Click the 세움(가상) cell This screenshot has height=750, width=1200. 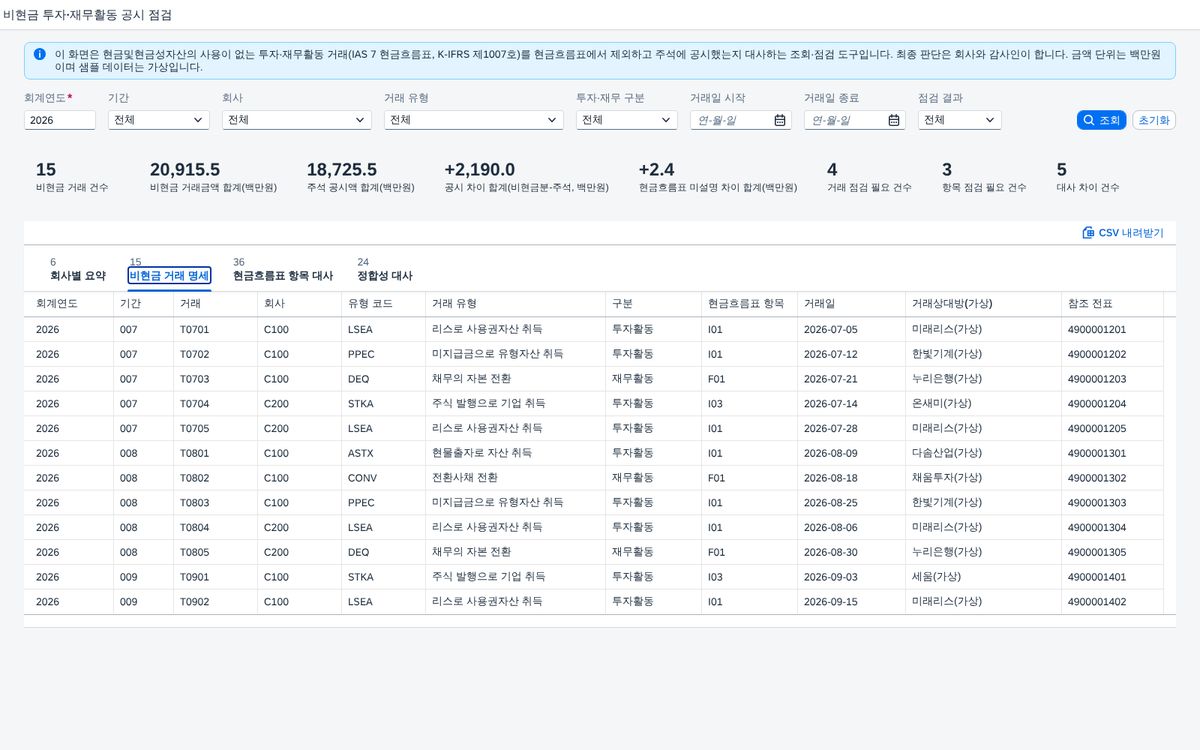(x=936, y=577)
